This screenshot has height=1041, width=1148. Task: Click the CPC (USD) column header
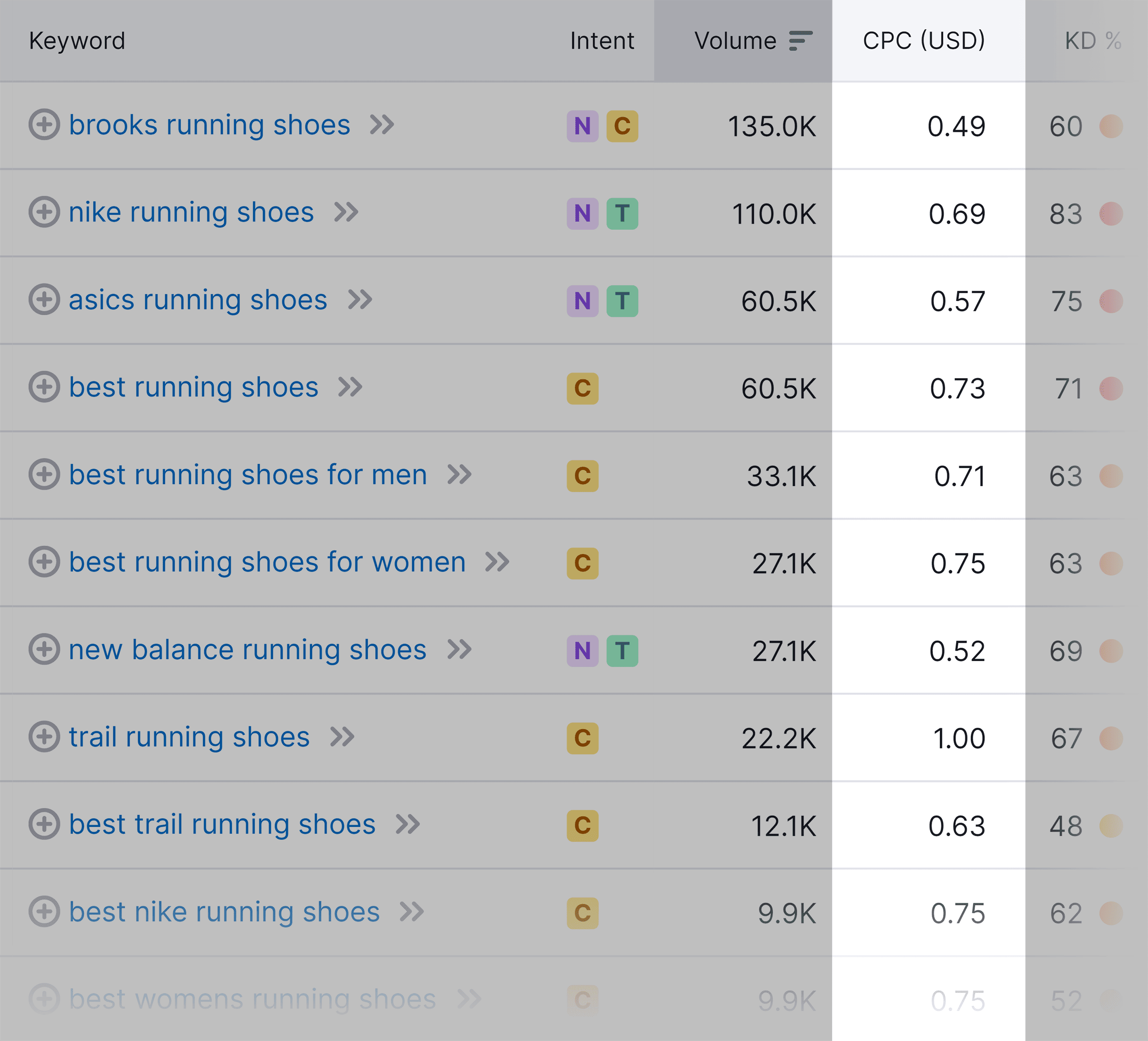(x=923, y=40)
